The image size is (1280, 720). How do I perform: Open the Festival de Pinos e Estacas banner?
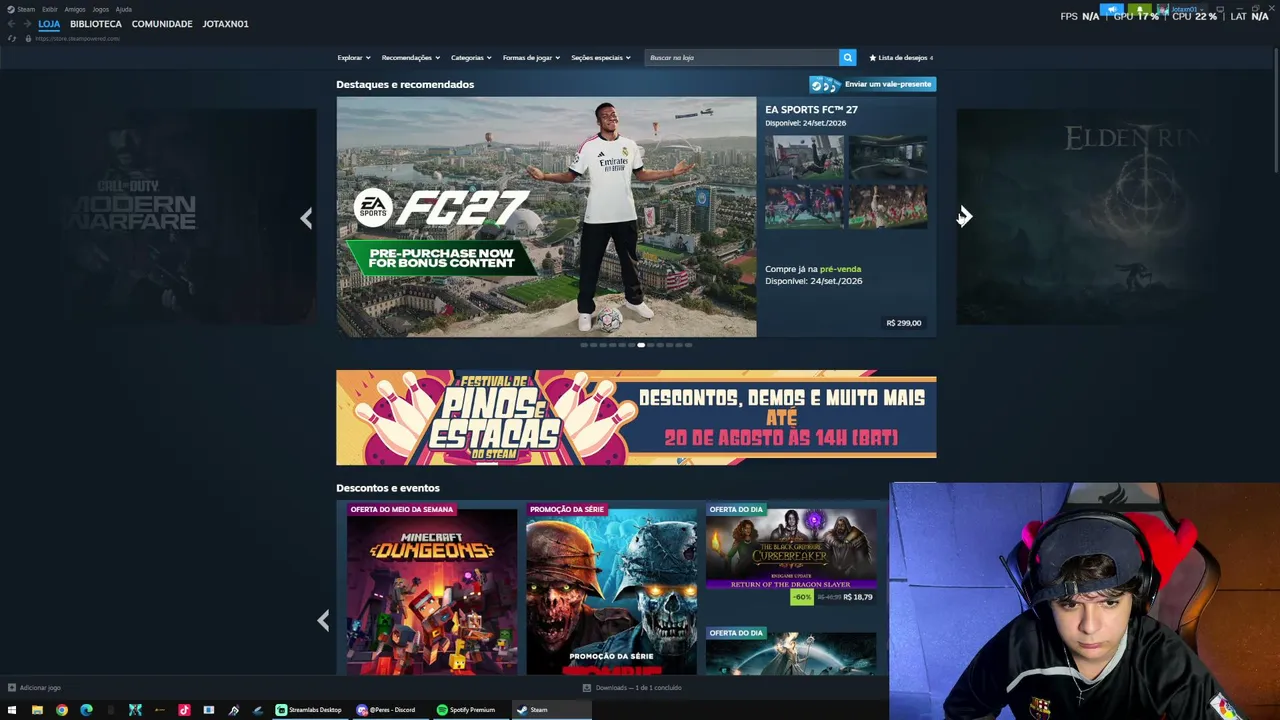pos(636,418)
